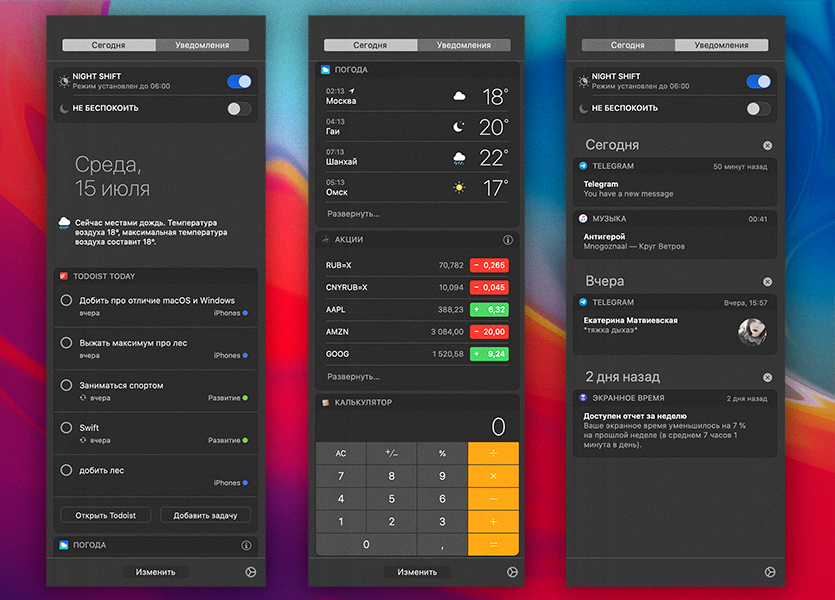Click the percent key on the calculator
The width and height of the screenshot is (835, 600).
point(442,453)
